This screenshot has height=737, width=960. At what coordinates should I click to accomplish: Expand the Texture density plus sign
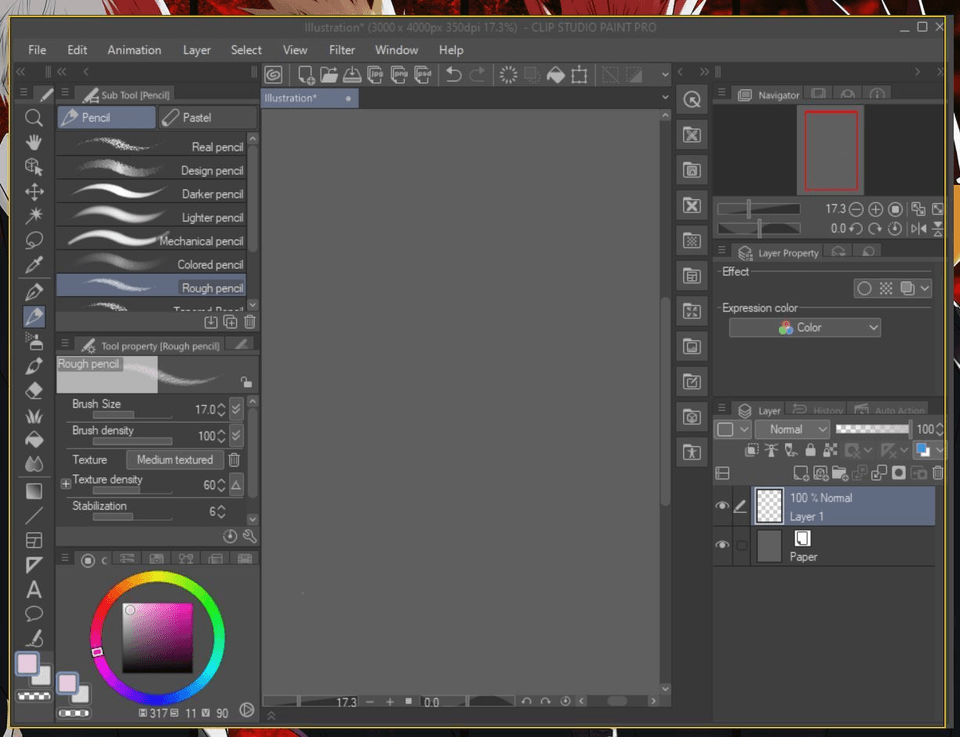point(66,484)
